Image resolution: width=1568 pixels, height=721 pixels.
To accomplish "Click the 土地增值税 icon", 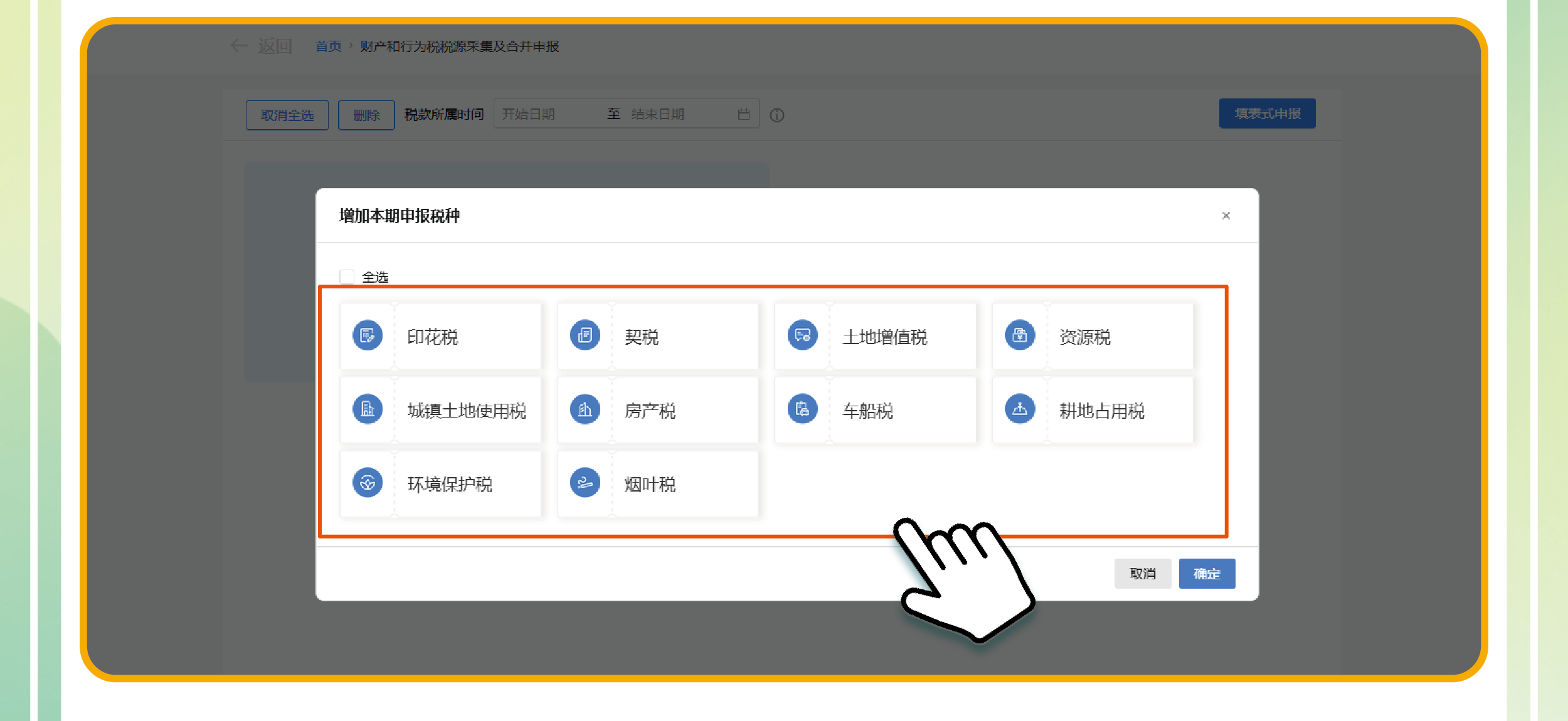I will tap(802, 335).
